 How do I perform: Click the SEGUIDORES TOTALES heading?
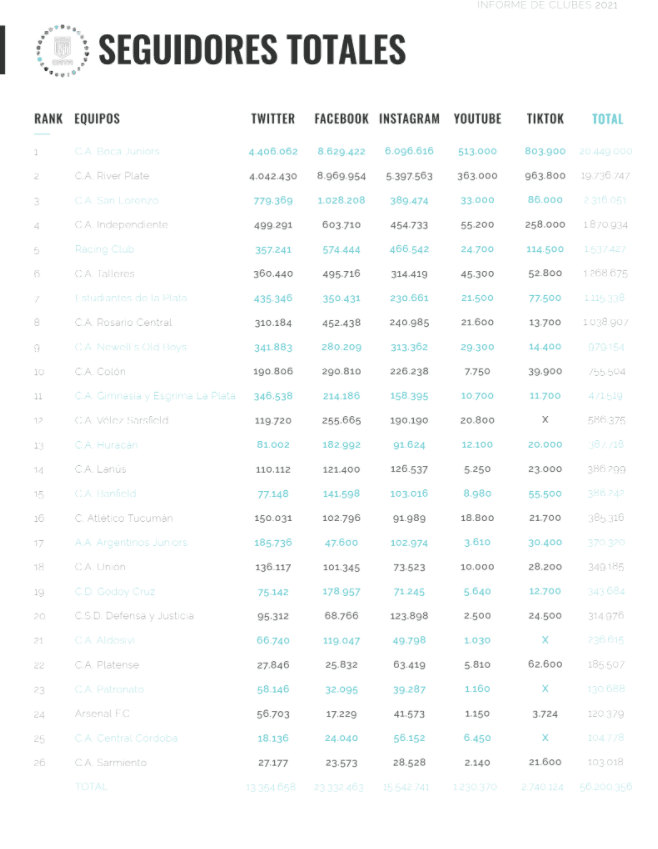(x=252, y=49)
